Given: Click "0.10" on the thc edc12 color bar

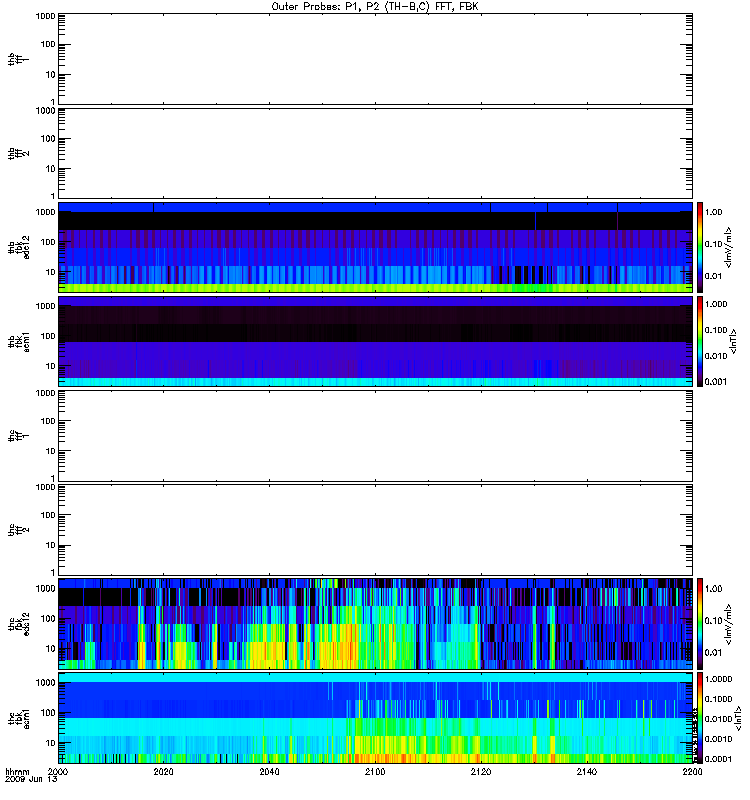Looking at the screenshot, I should [x=713, y=620].
